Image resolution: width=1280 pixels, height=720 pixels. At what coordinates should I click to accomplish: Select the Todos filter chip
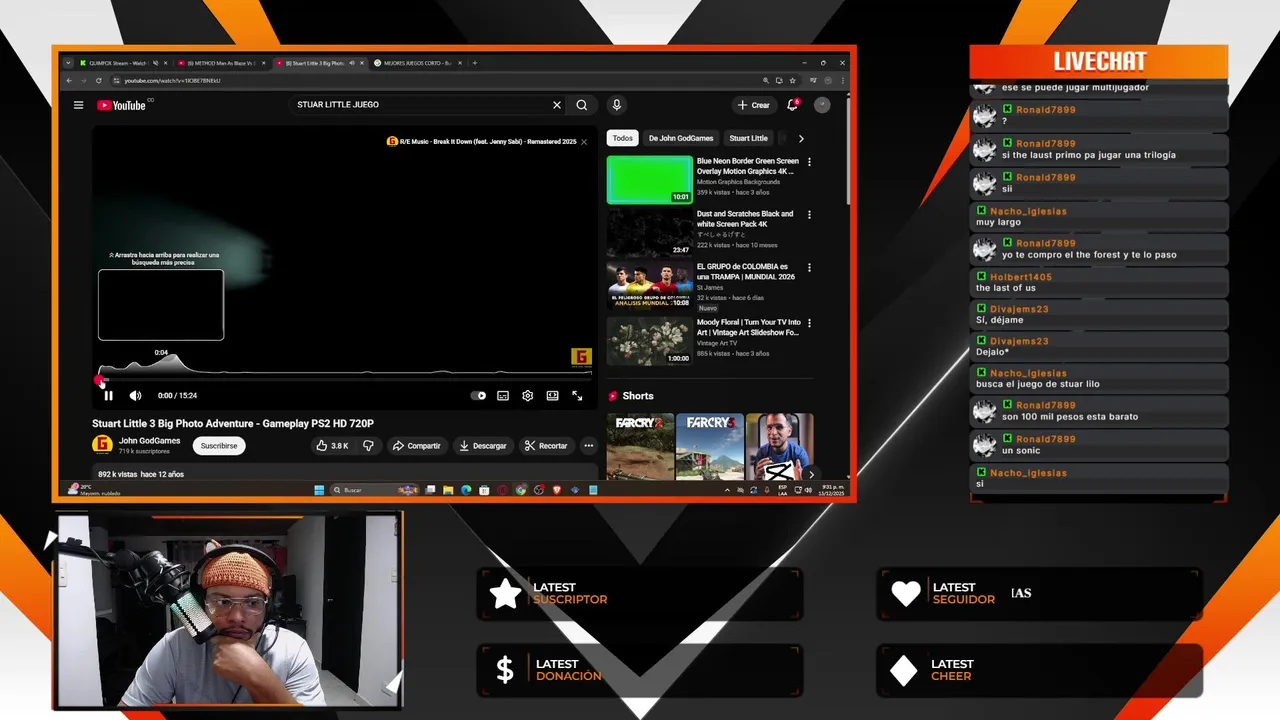[x=622, y=138]
